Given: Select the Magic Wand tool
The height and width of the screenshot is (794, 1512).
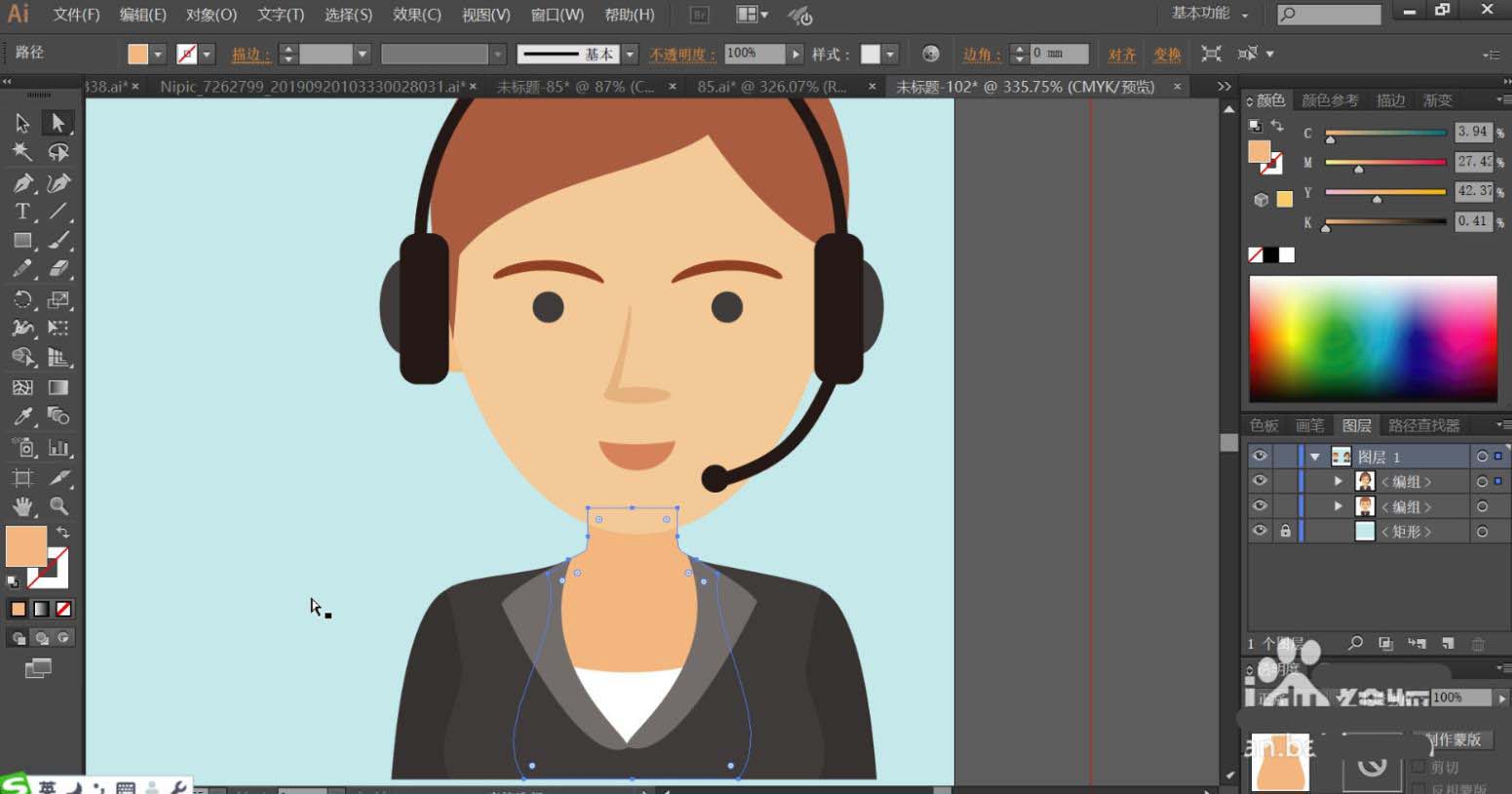Looking at the screenshot, I should point(21,152).
